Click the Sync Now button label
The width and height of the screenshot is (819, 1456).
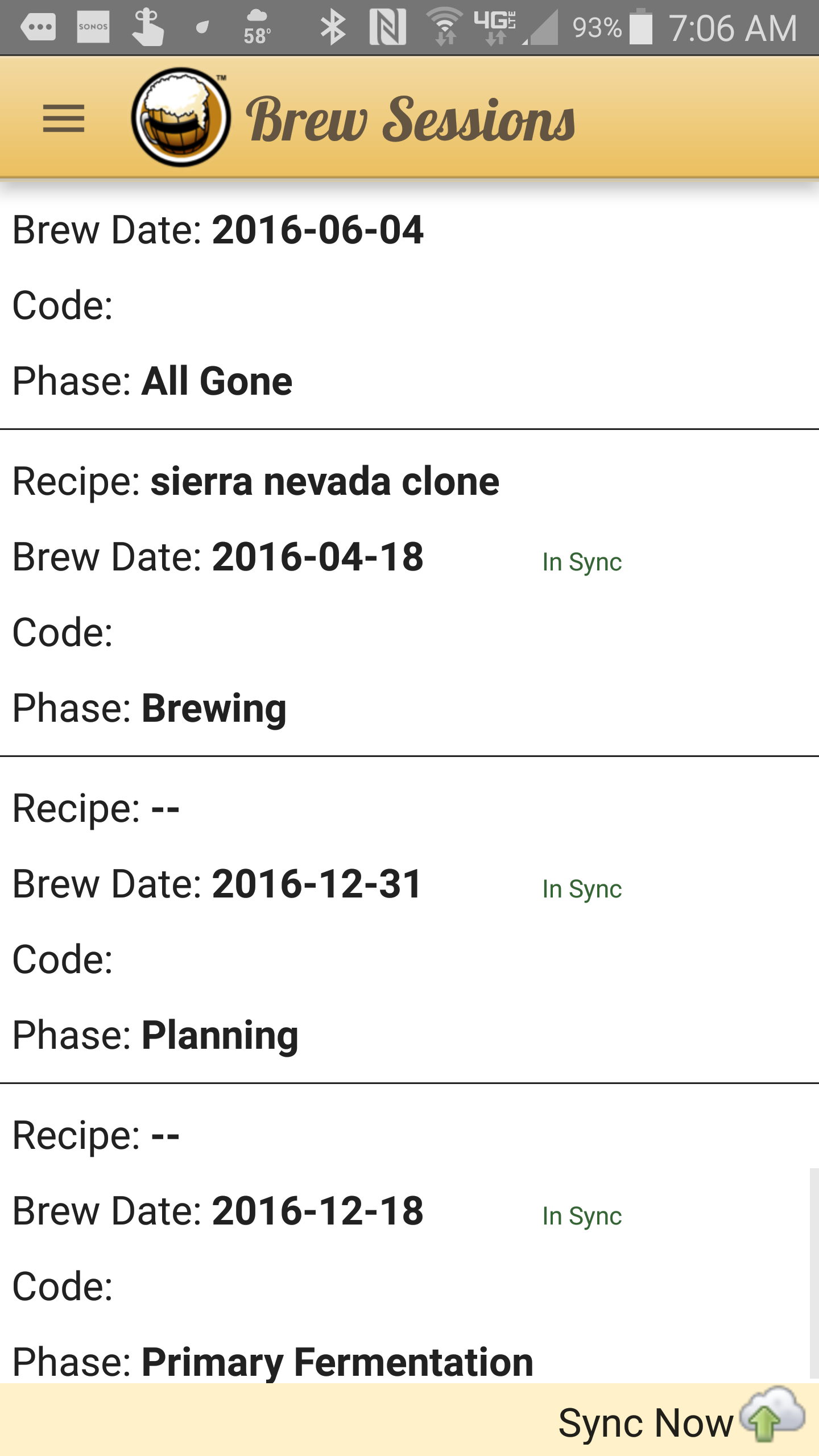click(646, 1423)
